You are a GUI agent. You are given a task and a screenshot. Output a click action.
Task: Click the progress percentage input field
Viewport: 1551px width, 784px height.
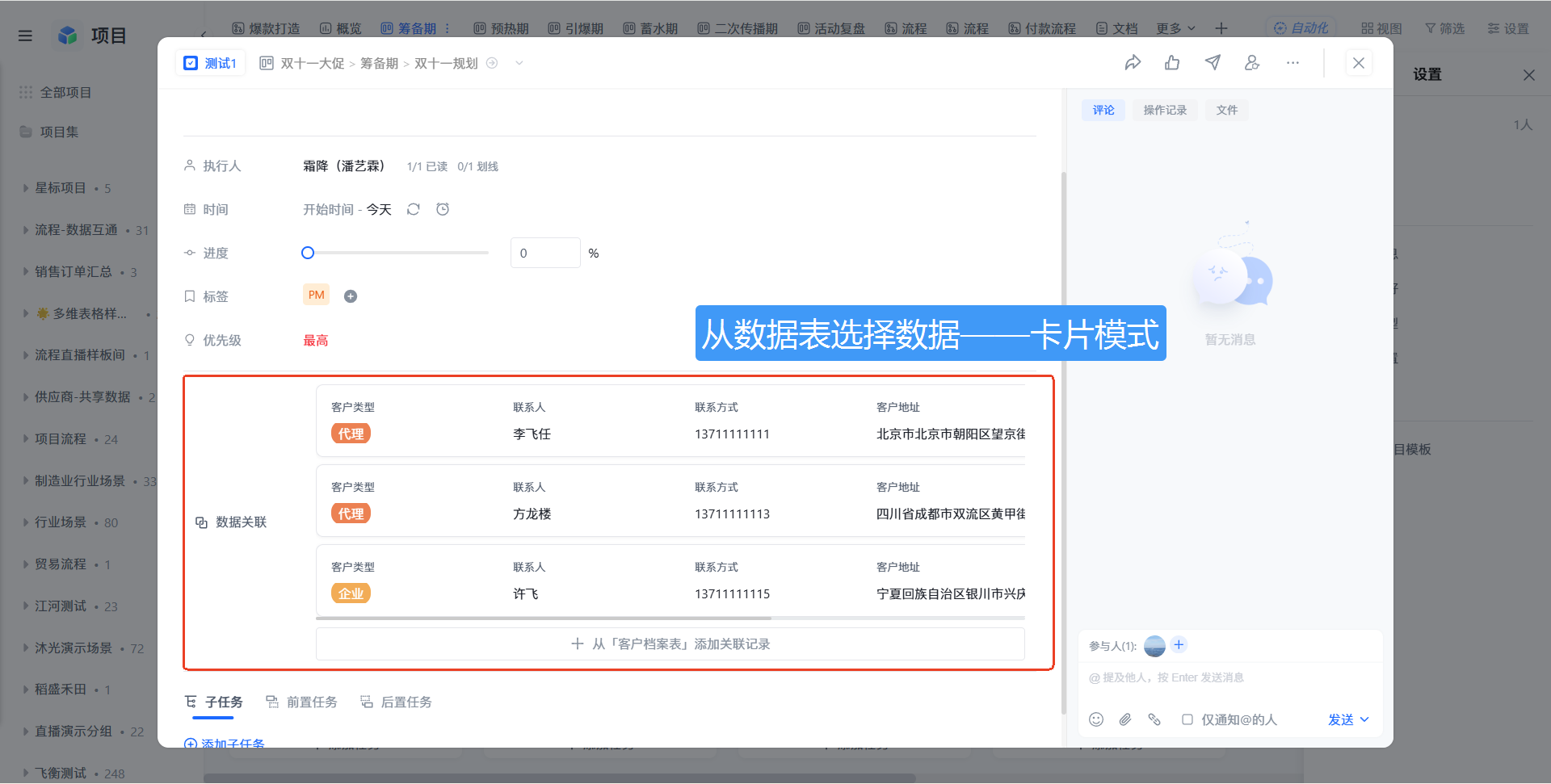tap(545, 253)
